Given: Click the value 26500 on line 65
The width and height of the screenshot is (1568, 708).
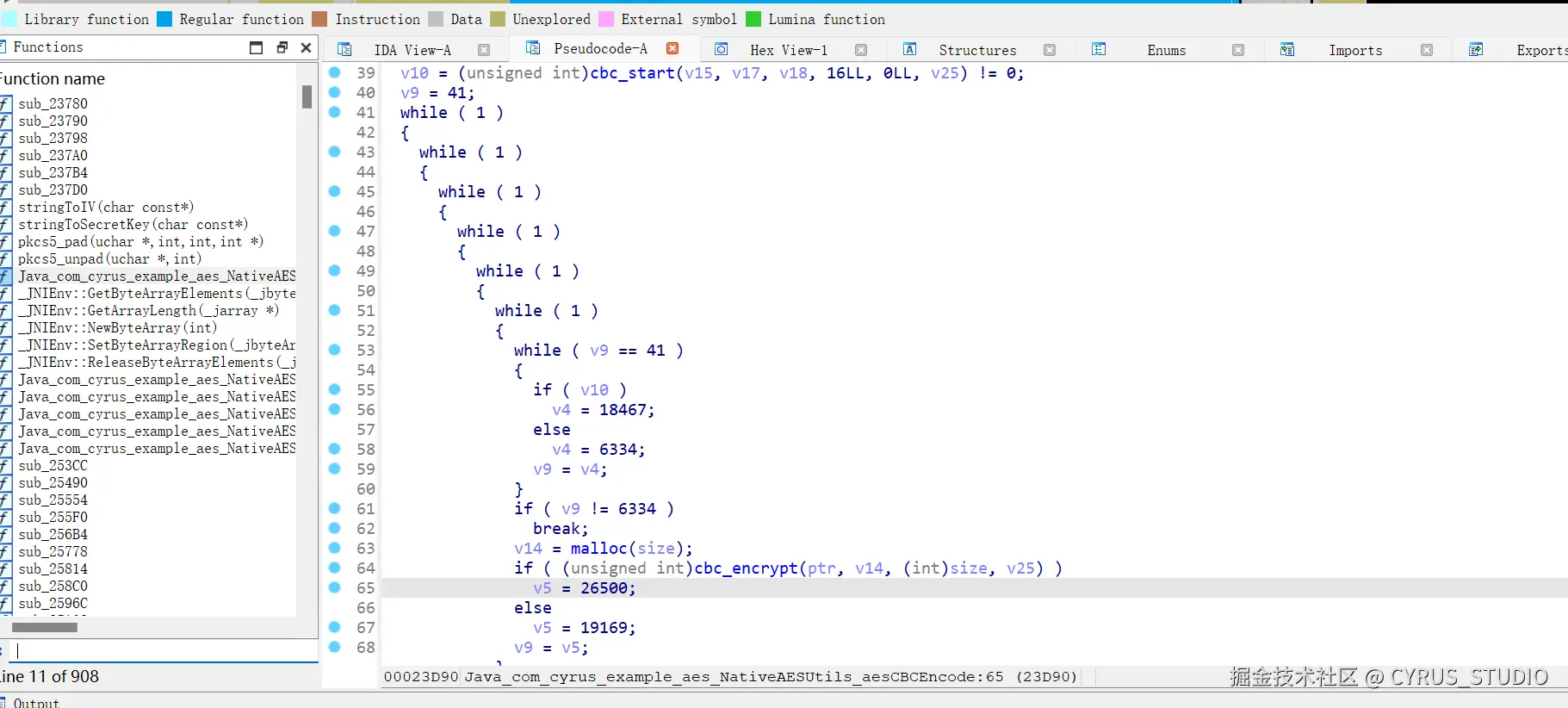Looking at the screenshot, I should tap(604, 588).
